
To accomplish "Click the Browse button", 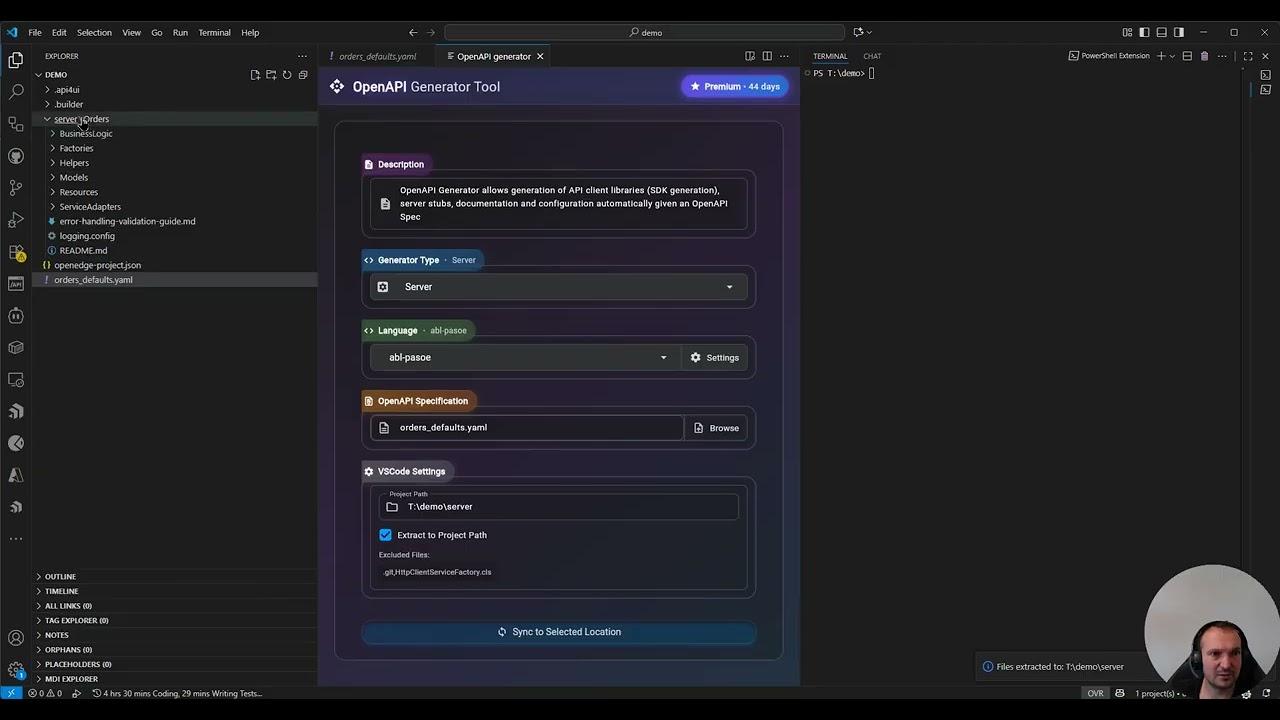I will click(716, 428).
